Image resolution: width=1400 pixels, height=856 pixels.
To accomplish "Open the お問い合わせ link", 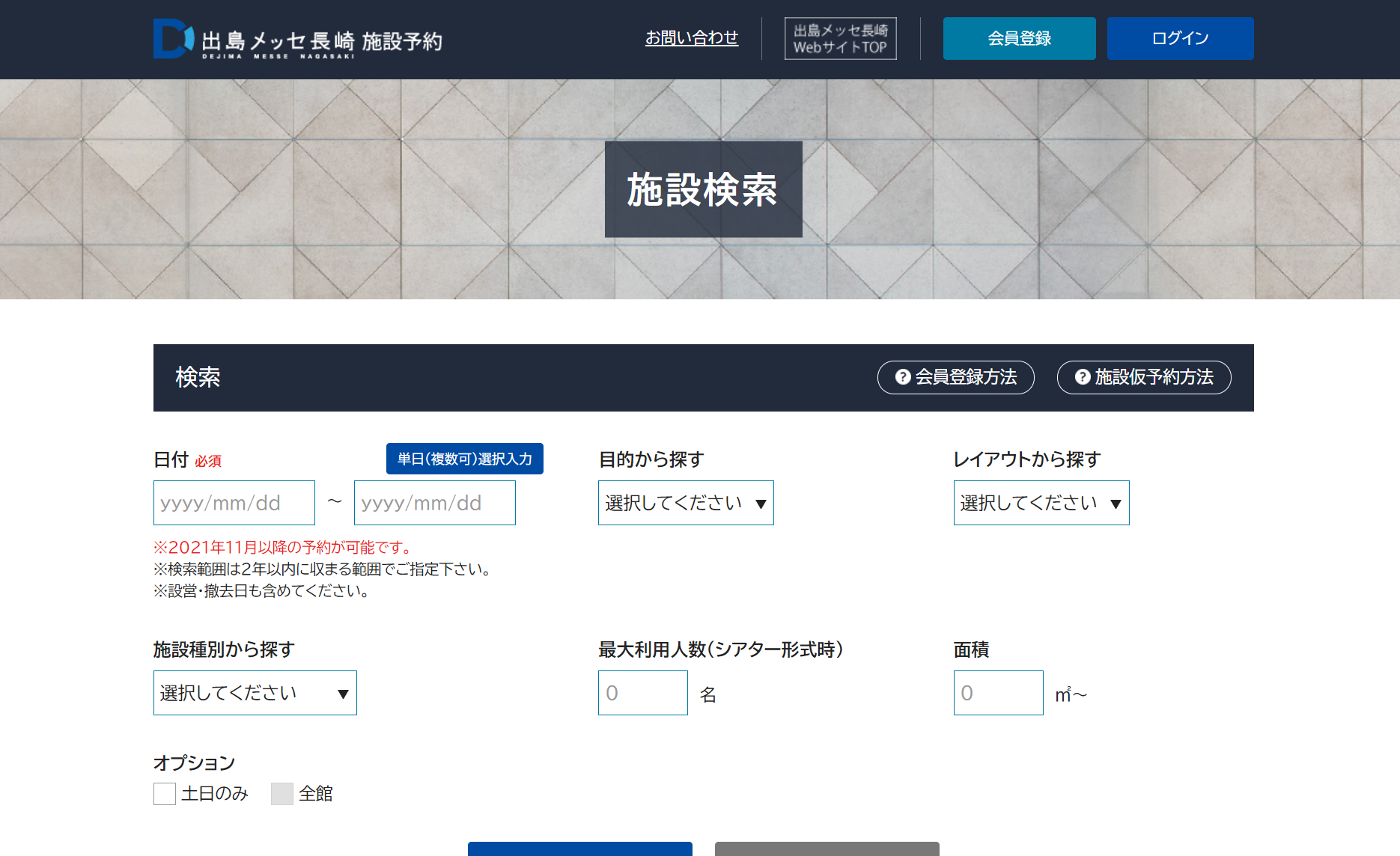I will pyautogui.click(x=692, y=38).
